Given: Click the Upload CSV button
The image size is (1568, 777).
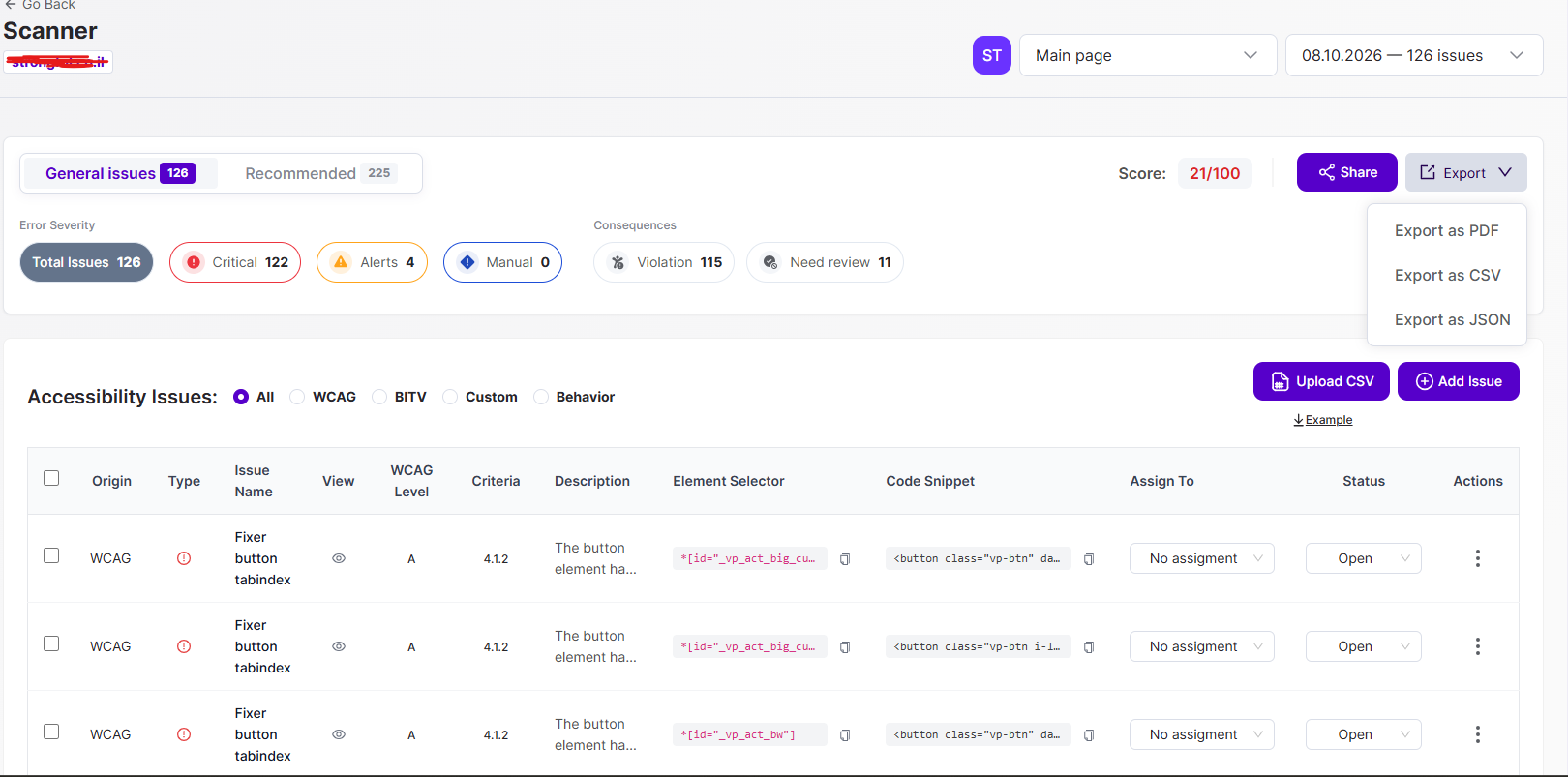Looking at the screenshot, I should click(x=1321, y=381).
